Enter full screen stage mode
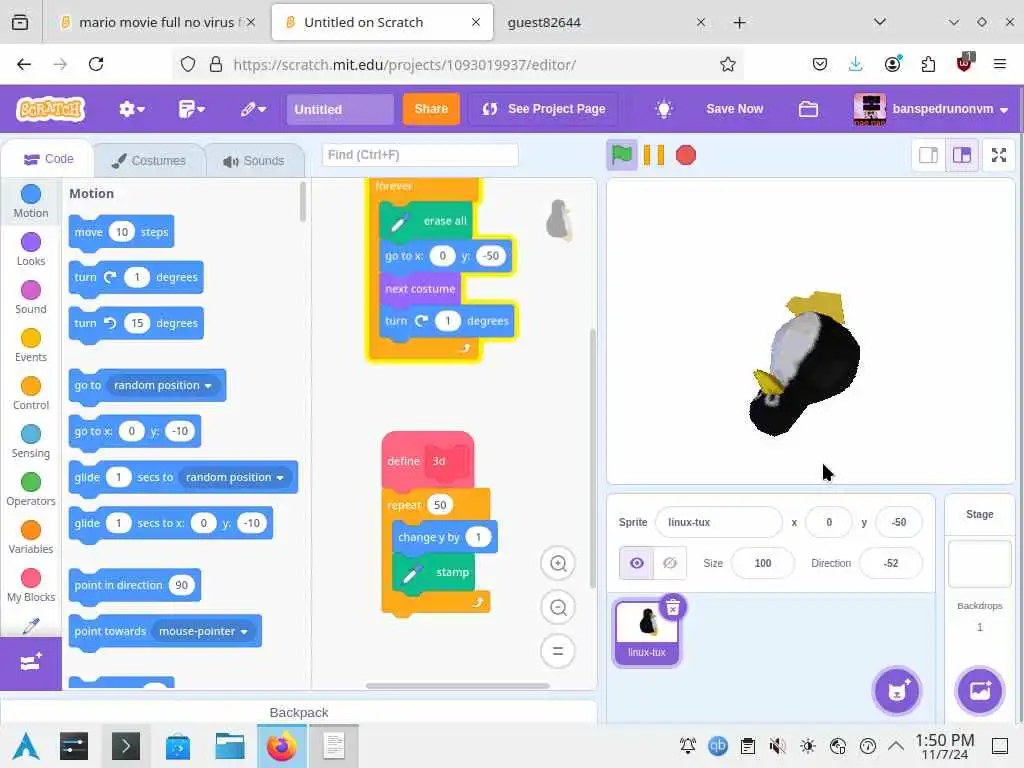Image resolution: width=1024 pixels, height=768 pixels. 999,155
